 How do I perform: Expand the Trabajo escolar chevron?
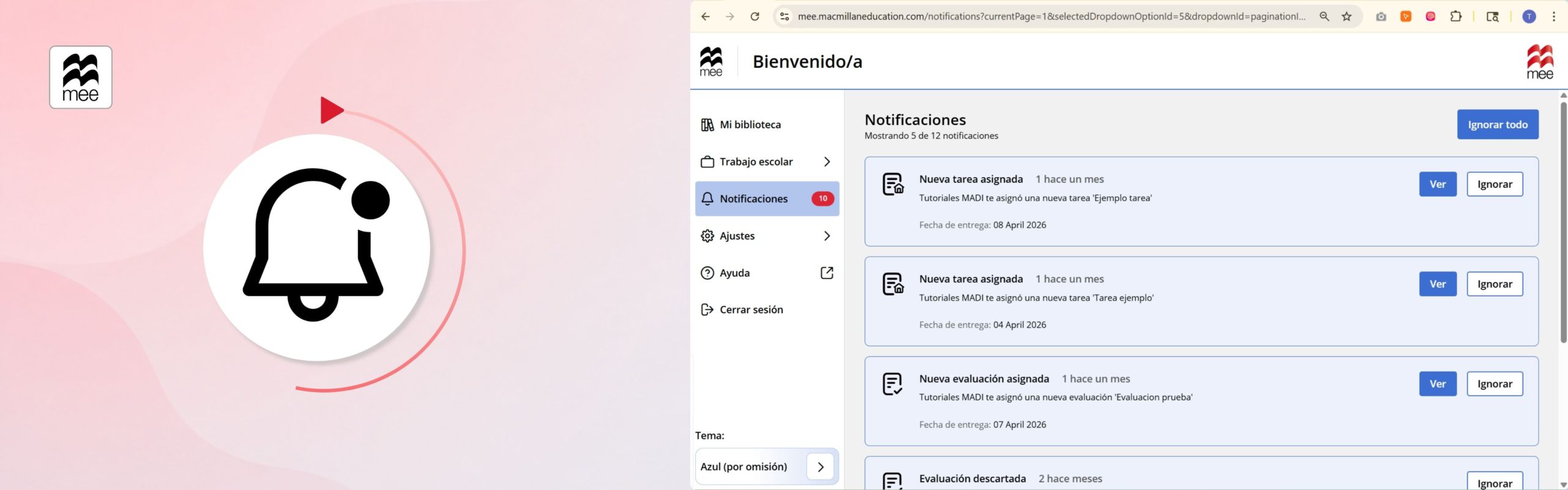click(x=827, y=162)
